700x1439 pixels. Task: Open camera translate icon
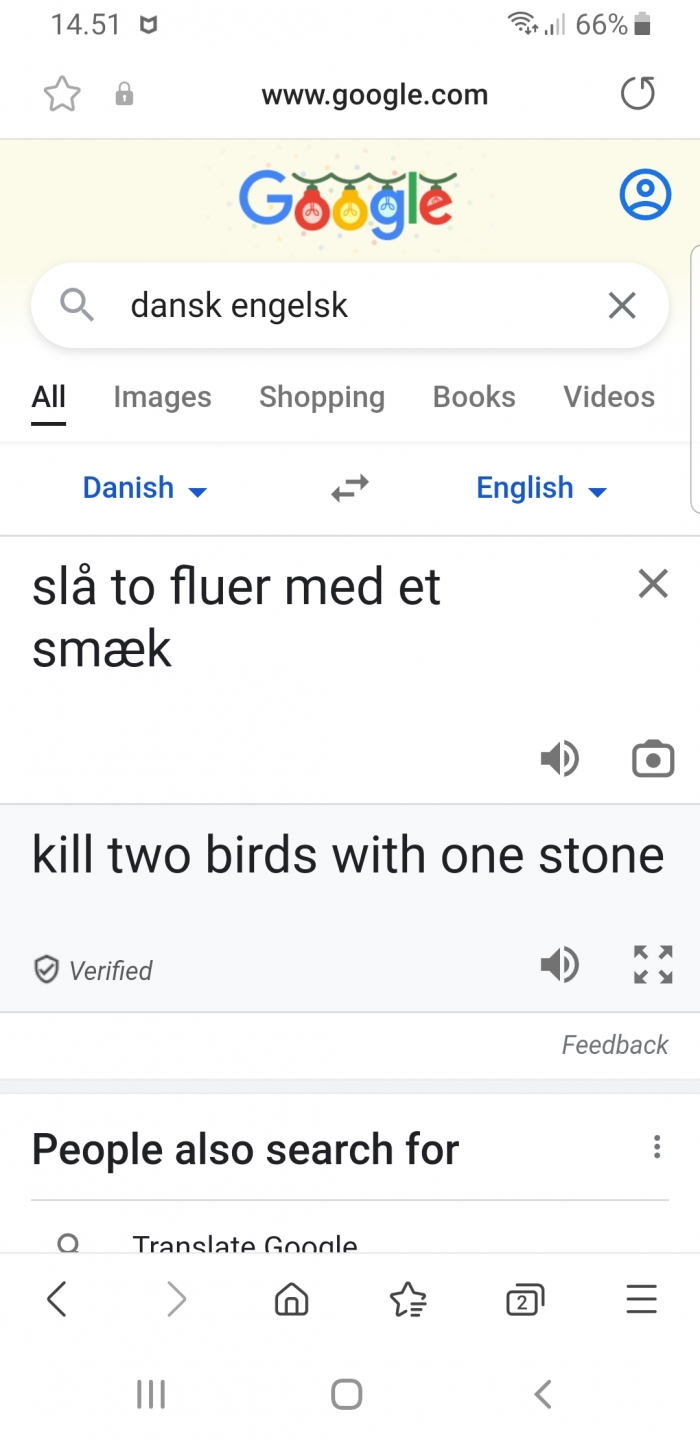tap(653, 759)
